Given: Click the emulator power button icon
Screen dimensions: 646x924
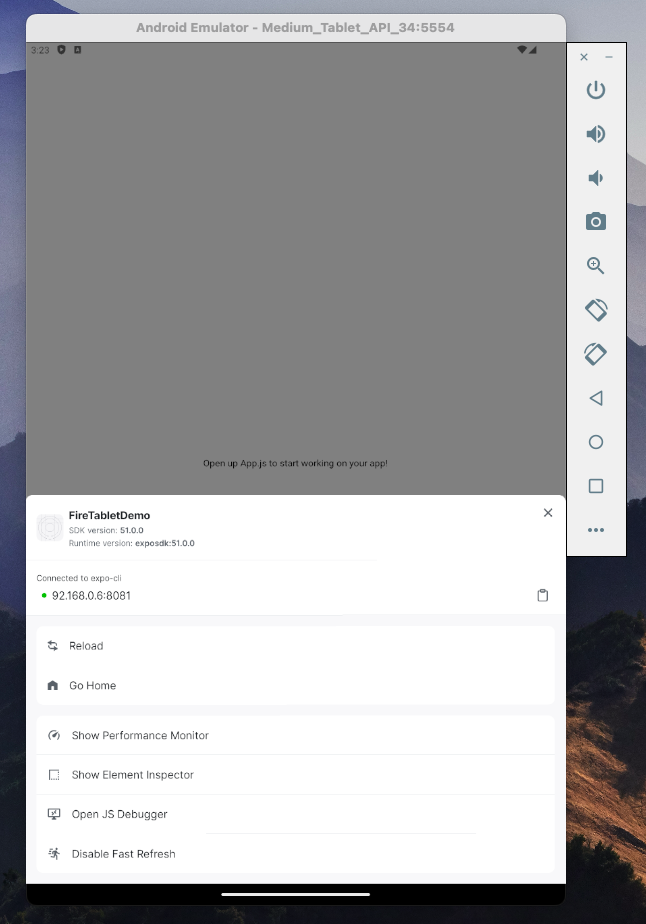Looking at the screenshot, I should 596,90.
